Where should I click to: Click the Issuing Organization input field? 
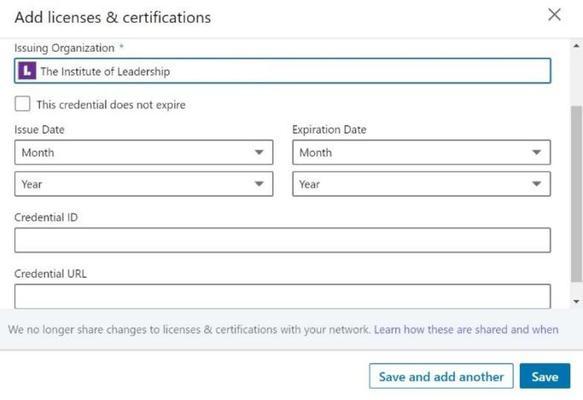click(x=283, y=71)
